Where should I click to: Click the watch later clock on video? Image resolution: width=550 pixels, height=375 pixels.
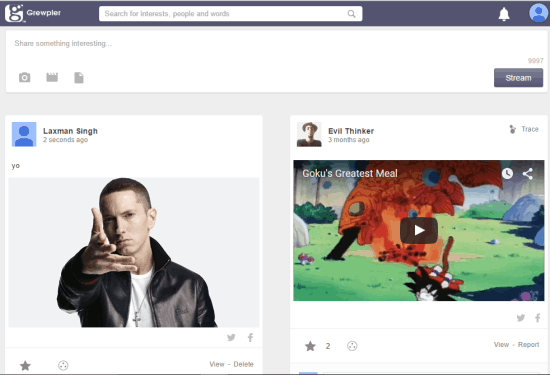[507, 173]
